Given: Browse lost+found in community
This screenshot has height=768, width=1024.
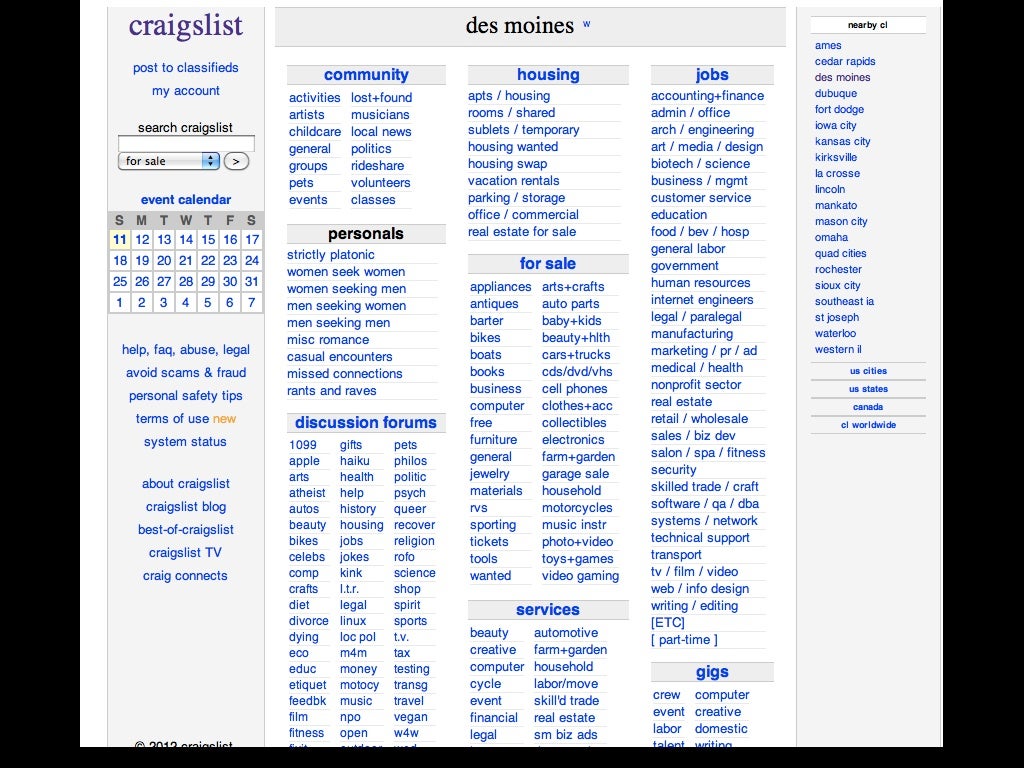Looking at the screenshot, I should click(x=381, y=98).
